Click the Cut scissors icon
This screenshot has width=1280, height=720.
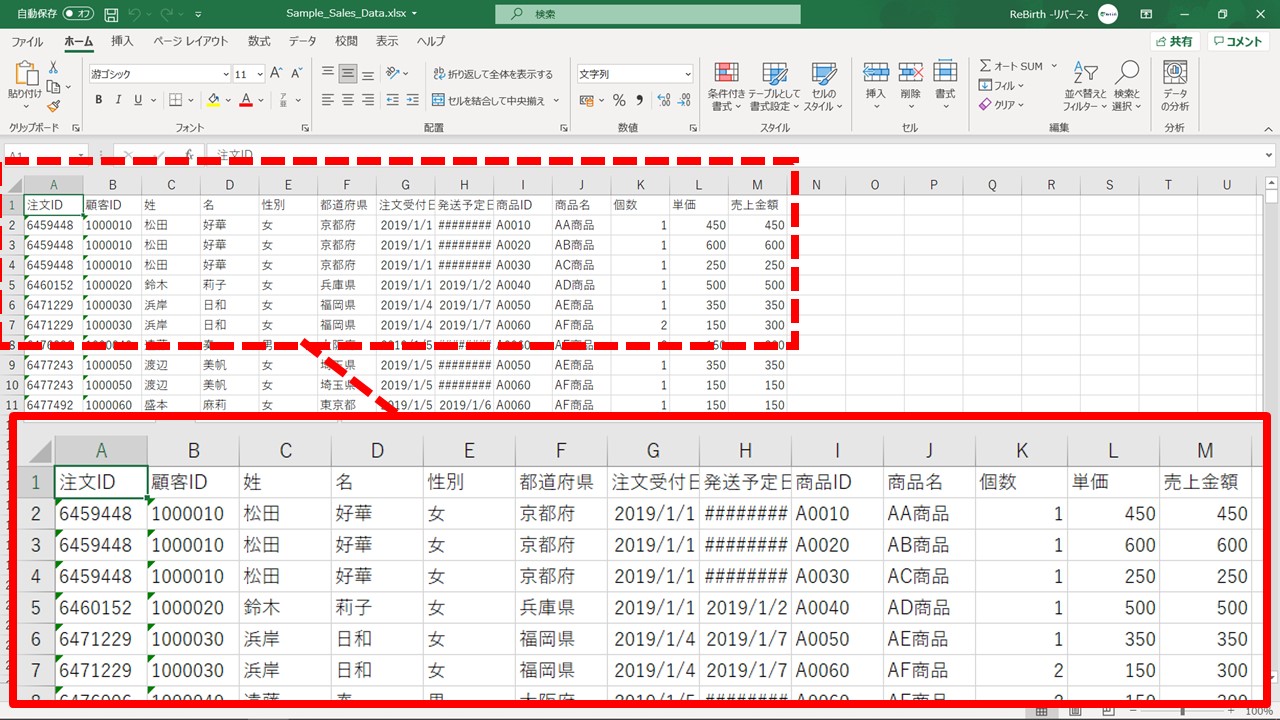tap(53, 68)
